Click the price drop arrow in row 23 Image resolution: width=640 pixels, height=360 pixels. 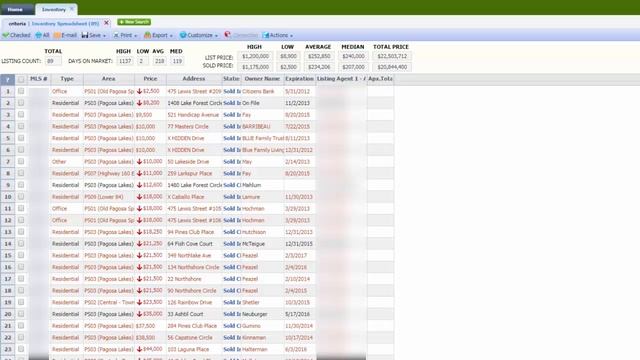click(139, 349)
